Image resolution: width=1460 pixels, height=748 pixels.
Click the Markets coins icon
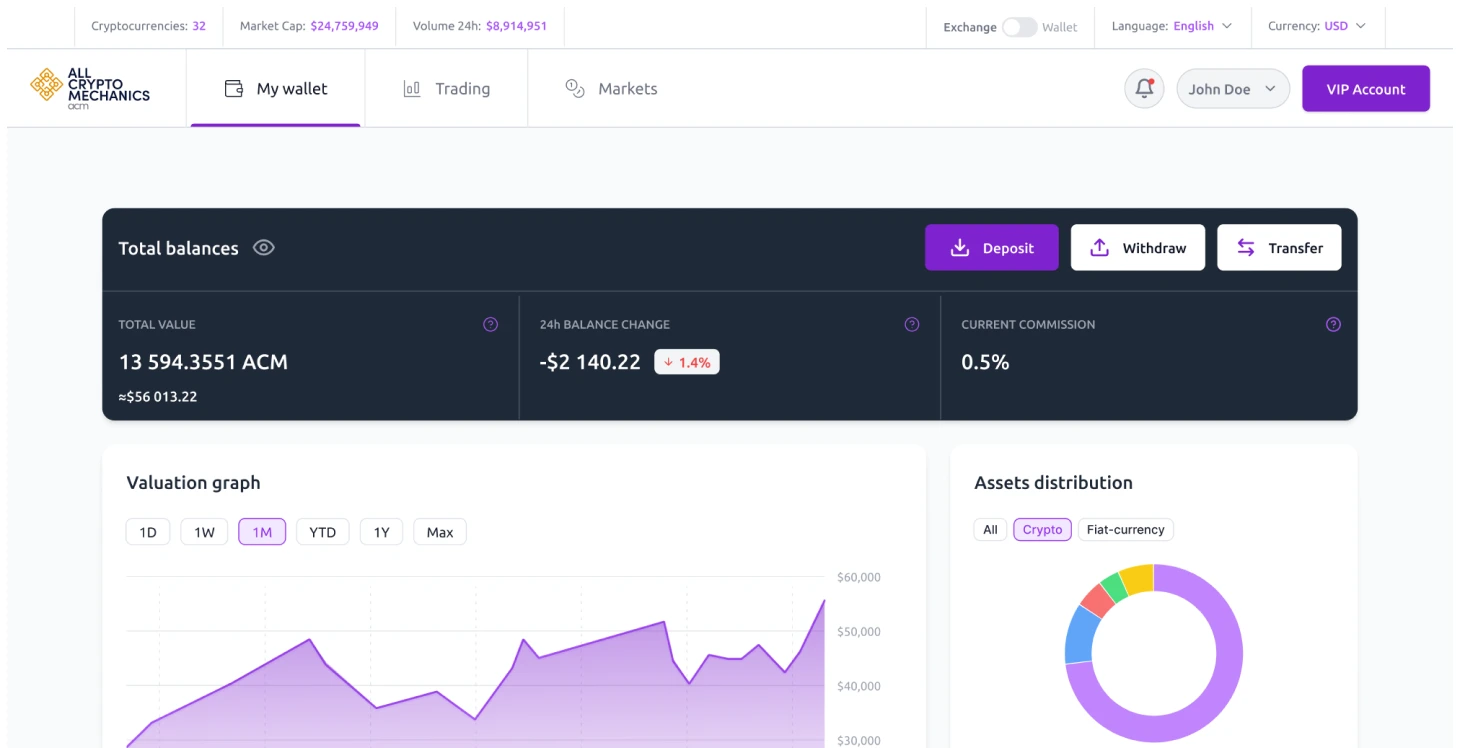pyautogui.click(x=575, y=88)
